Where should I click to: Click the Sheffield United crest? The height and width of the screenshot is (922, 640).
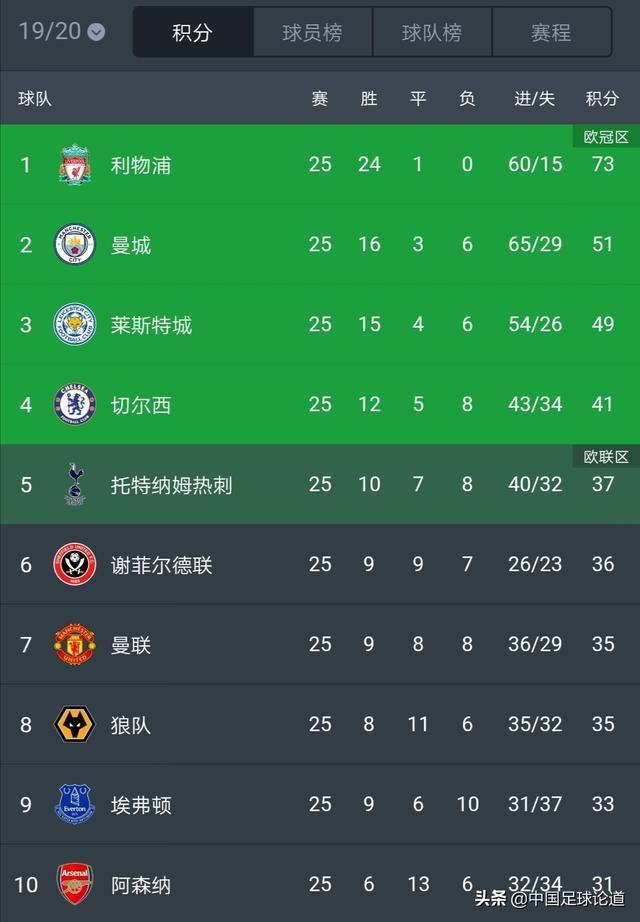click(x=75, y=564)
